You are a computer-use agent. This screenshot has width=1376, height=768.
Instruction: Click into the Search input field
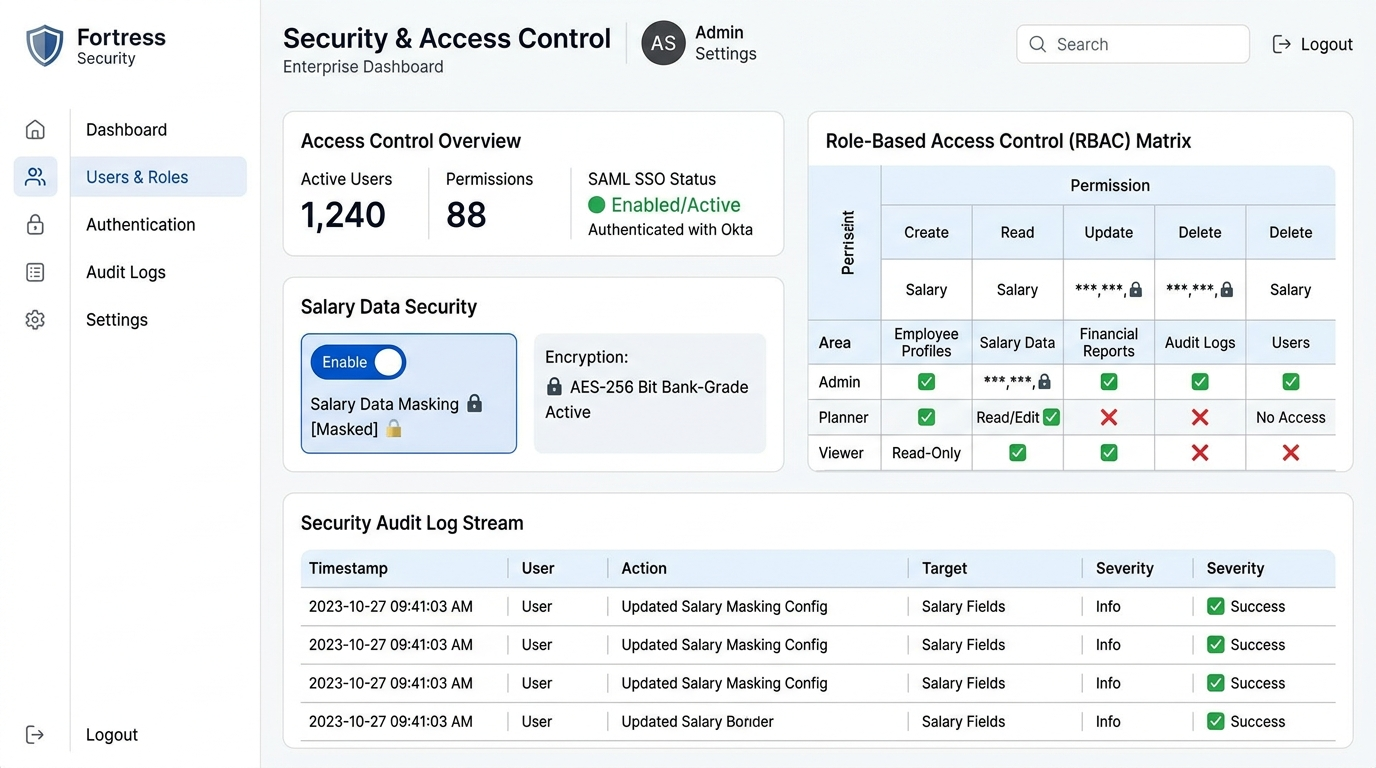pos(1133,44)
